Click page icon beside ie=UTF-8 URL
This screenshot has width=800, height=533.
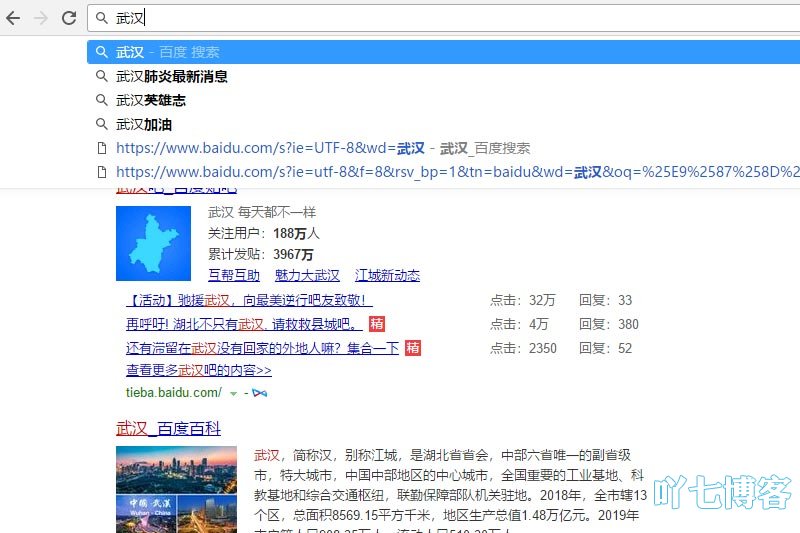(102, 148)
